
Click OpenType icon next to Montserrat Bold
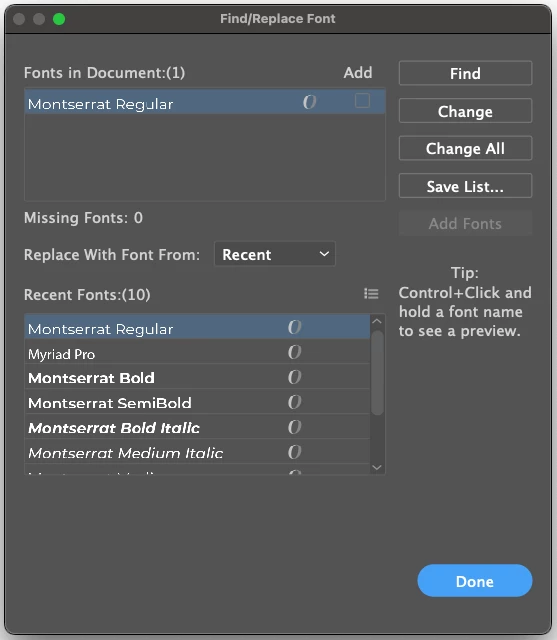294,377
